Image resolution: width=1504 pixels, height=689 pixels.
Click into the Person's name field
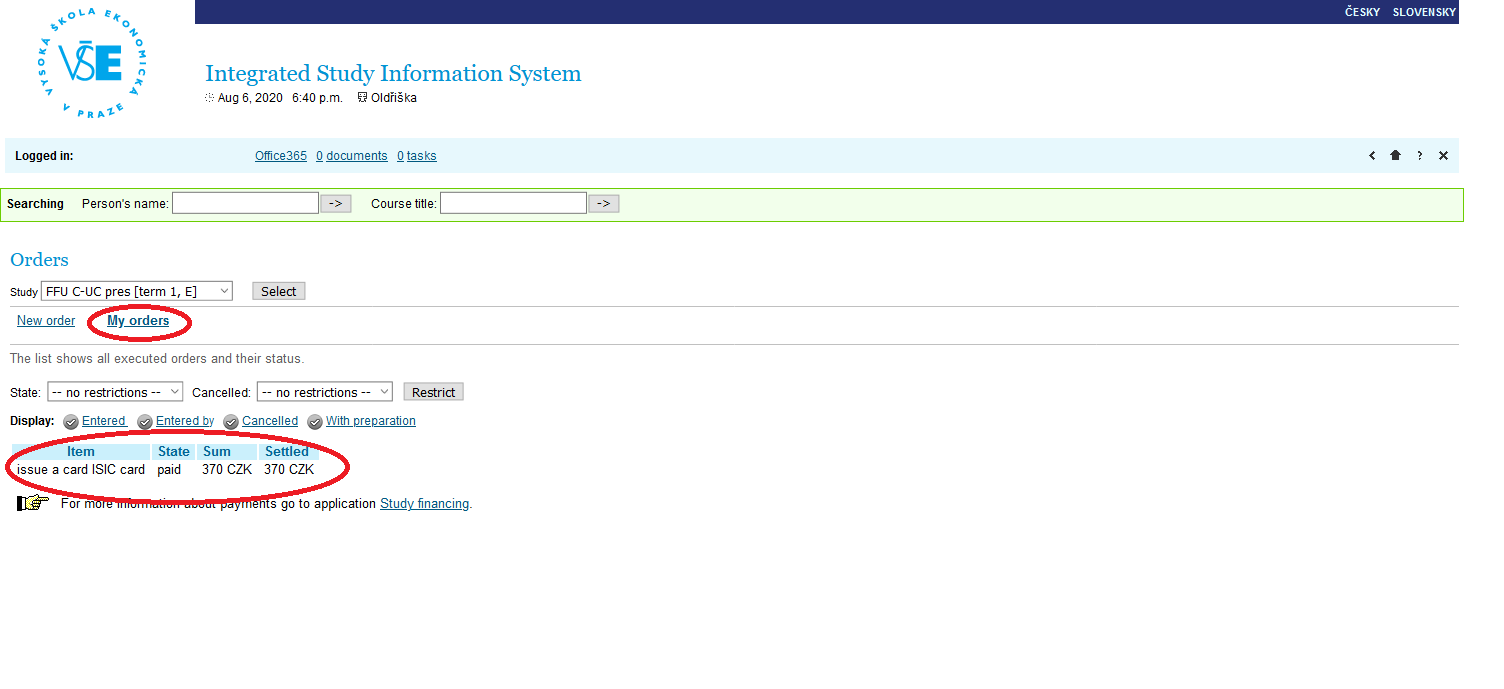point(245,204)
